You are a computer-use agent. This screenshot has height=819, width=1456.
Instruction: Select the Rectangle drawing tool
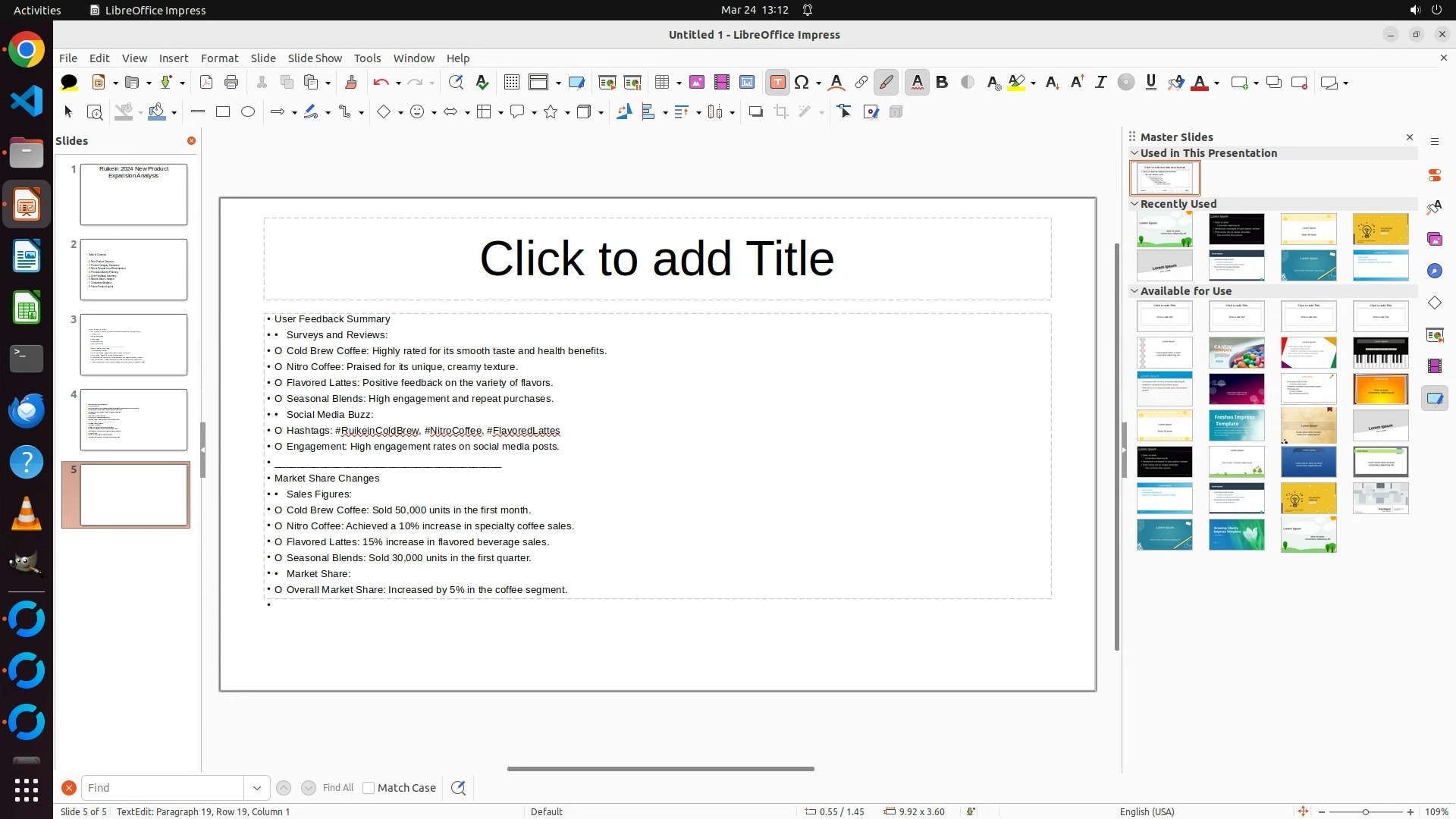223,112
